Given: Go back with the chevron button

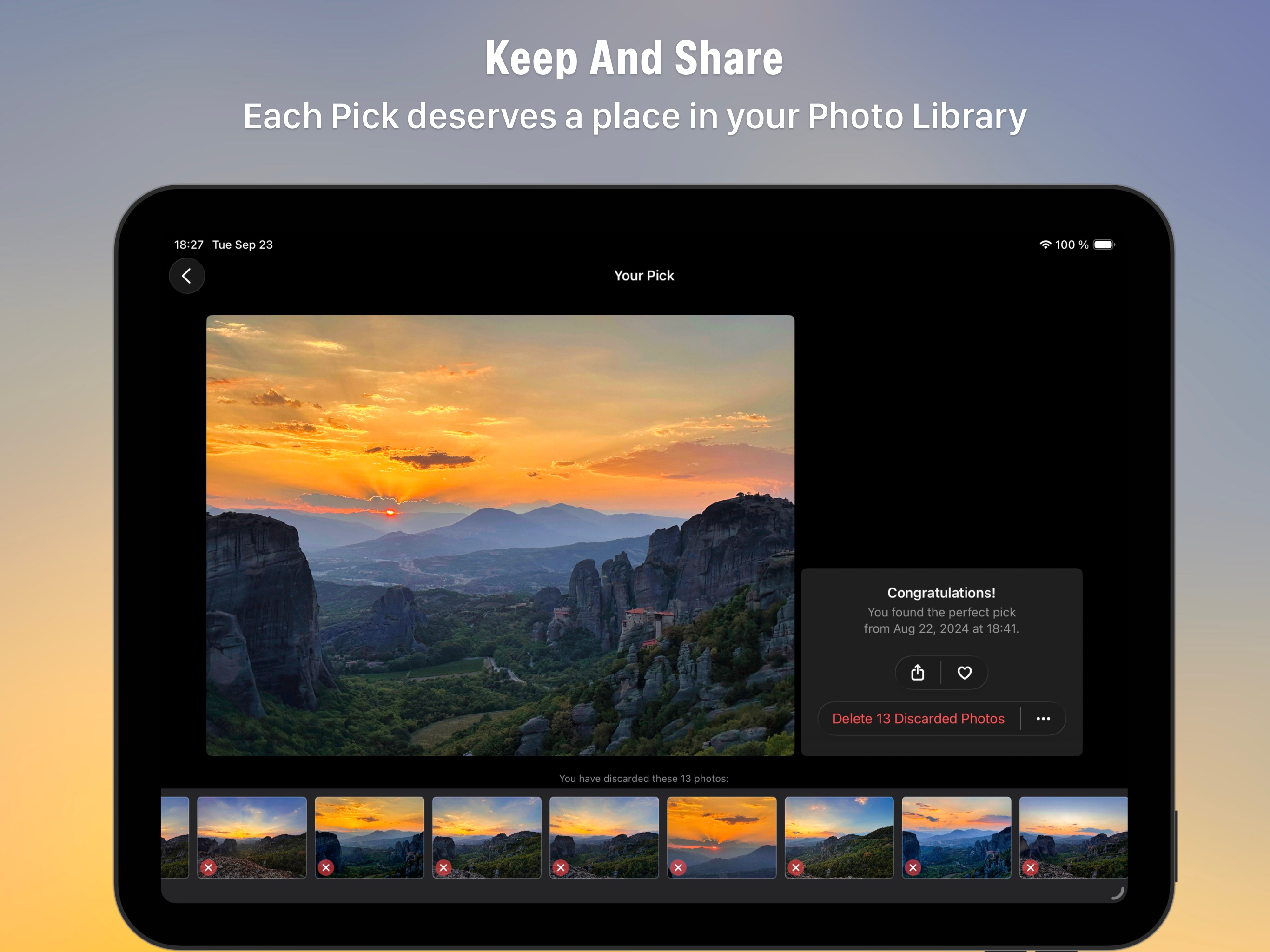Looking at the screenshot, I should coord(186,276).
